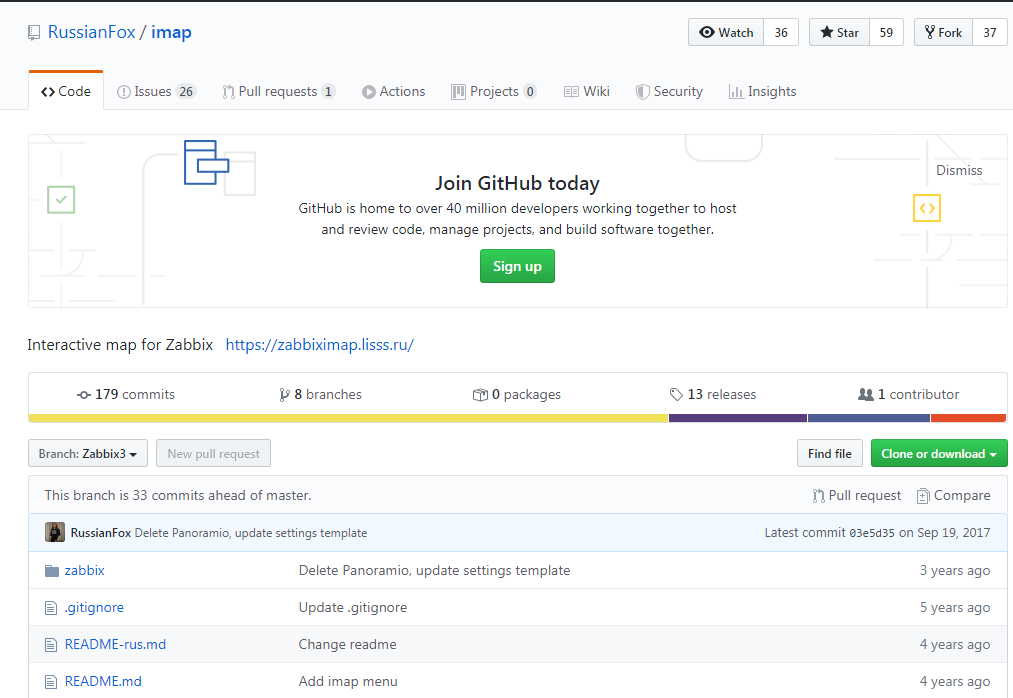Open the Pull requests tab
Image resolution: width=1013 pixels, height=698 pixels.
click(278, 91)
